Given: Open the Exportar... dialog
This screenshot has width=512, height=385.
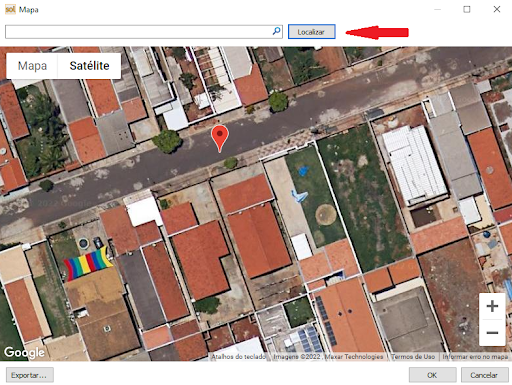Looking at the screenshot, I should (x=29, y=375).
